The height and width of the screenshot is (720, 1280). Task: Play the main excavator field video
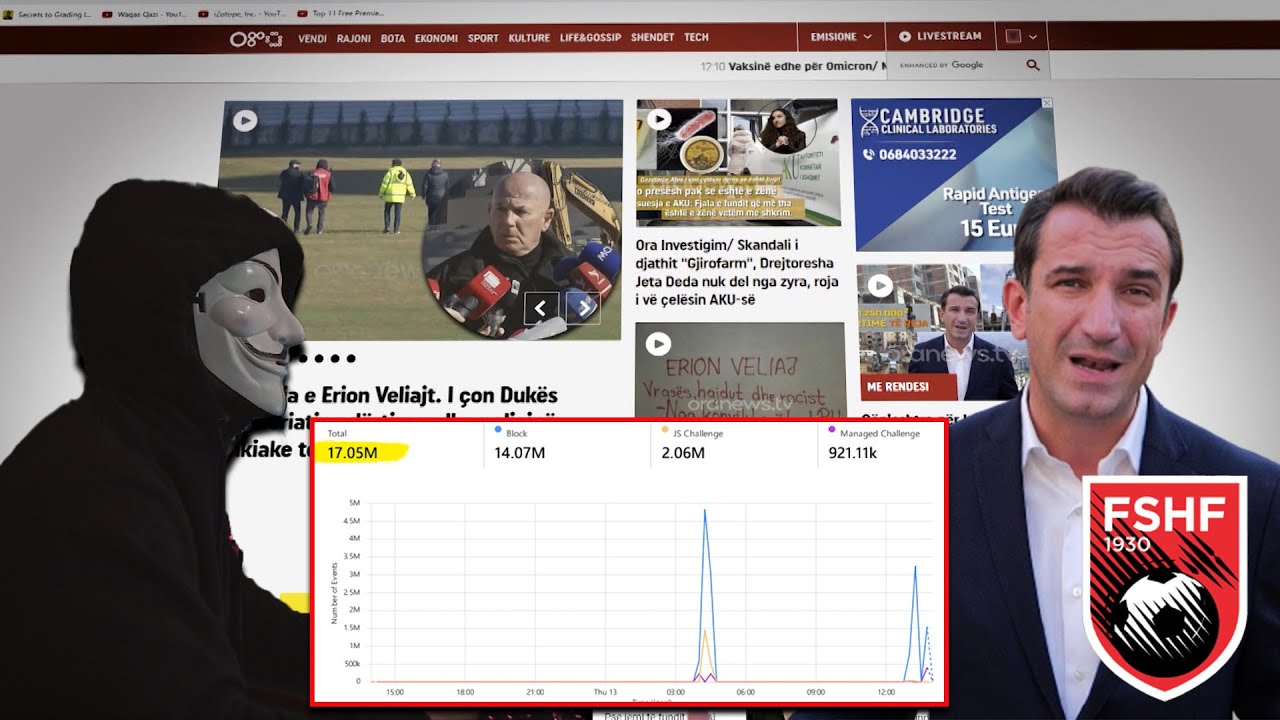[245, 120]
